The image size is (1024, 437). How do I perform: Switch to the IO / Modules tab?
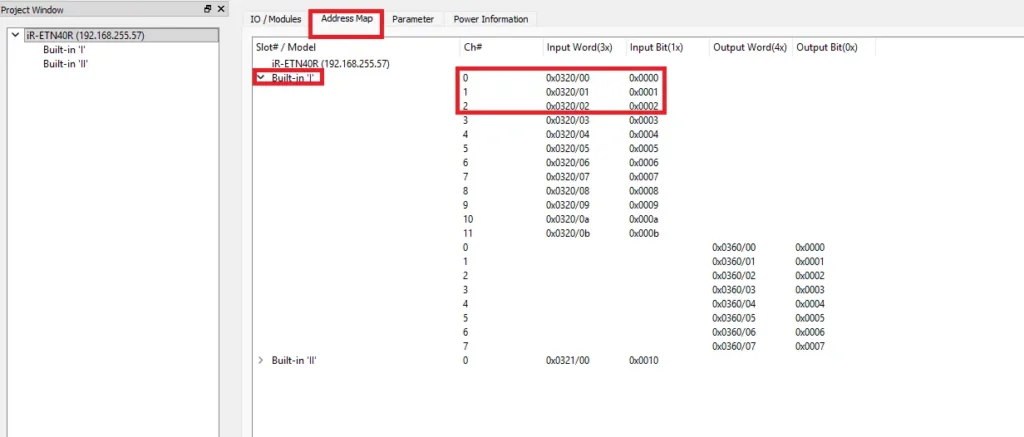pyautogui.click(x=276, y=19)
